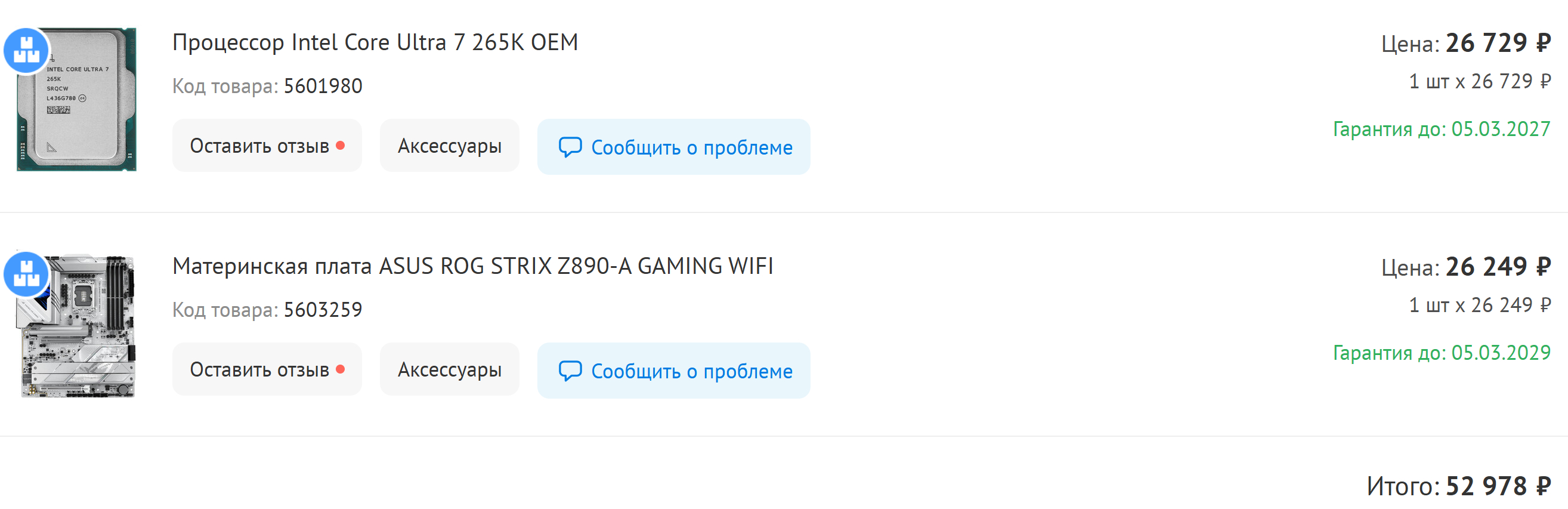
Task: Report a problem with the Intel processor
Action: (x=674, y=147)
